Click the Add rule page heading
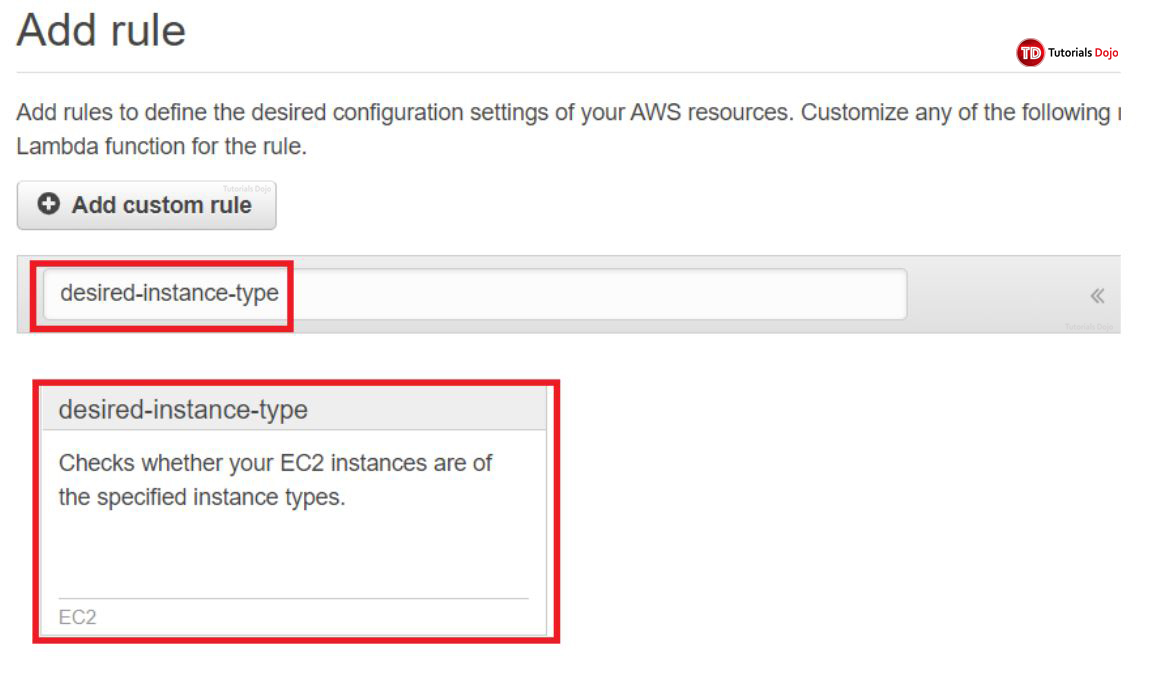The height and width of the screenshot is (675, 1155). click(101, 31)
